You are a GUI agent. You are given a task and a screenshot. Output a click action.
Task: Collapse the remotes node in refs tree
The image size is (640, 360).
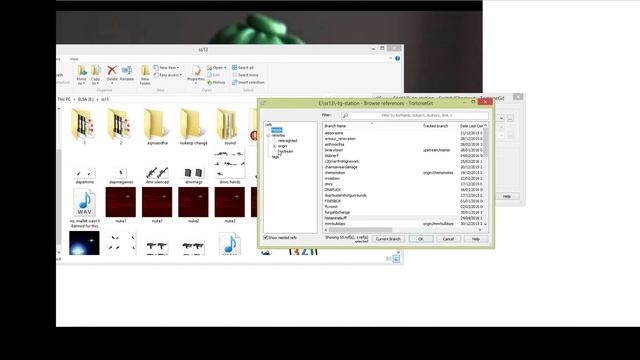(268, 135)
